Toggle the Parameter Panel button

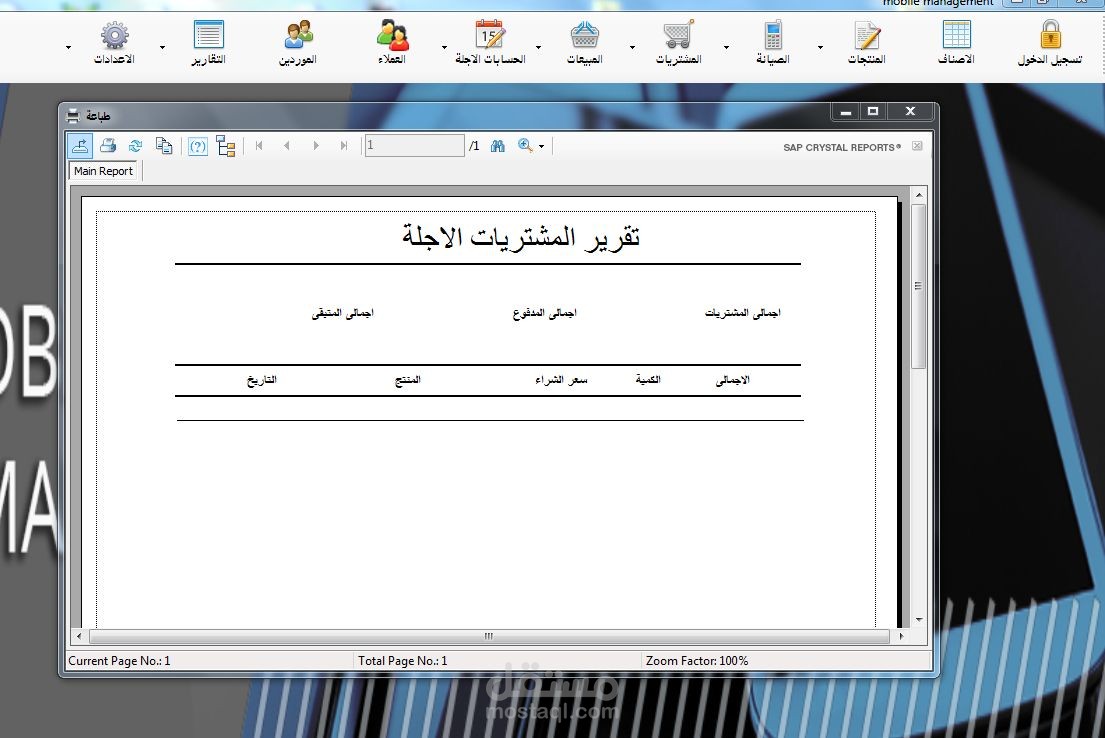click(198, 146)
